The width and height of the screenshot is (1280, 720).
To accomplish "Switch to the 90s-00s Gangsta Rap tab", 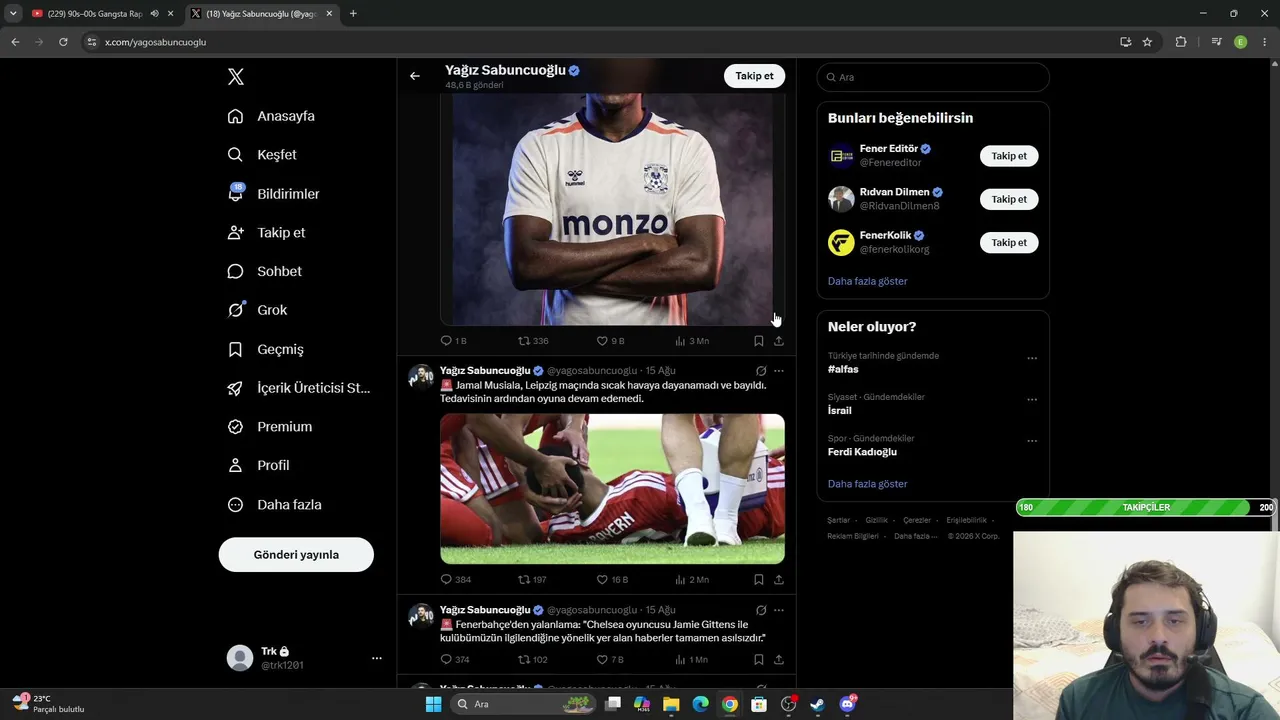I will (x=93, y=14).
